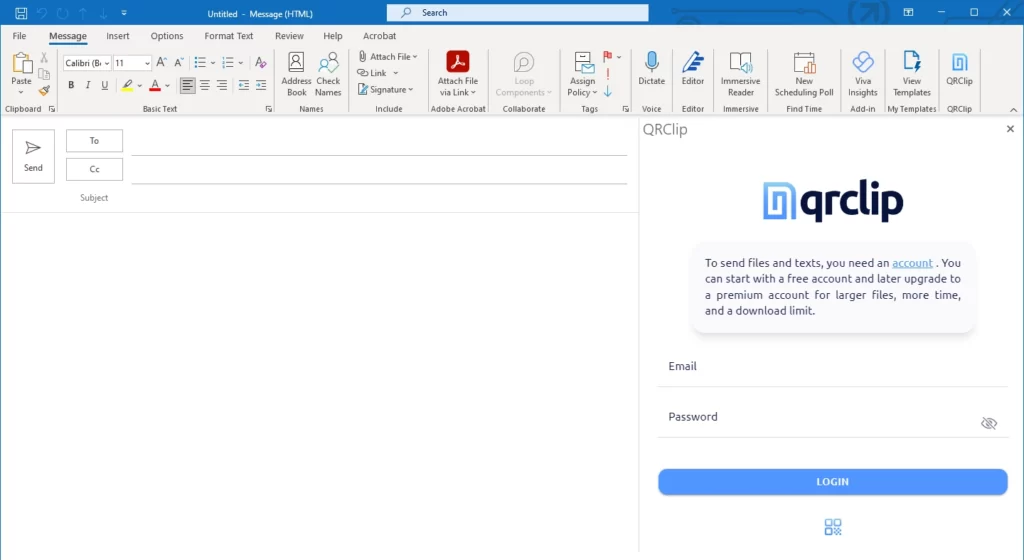
Task: Click QR code icon below Login
Action: pyautogui.click(x=833, y=527)
